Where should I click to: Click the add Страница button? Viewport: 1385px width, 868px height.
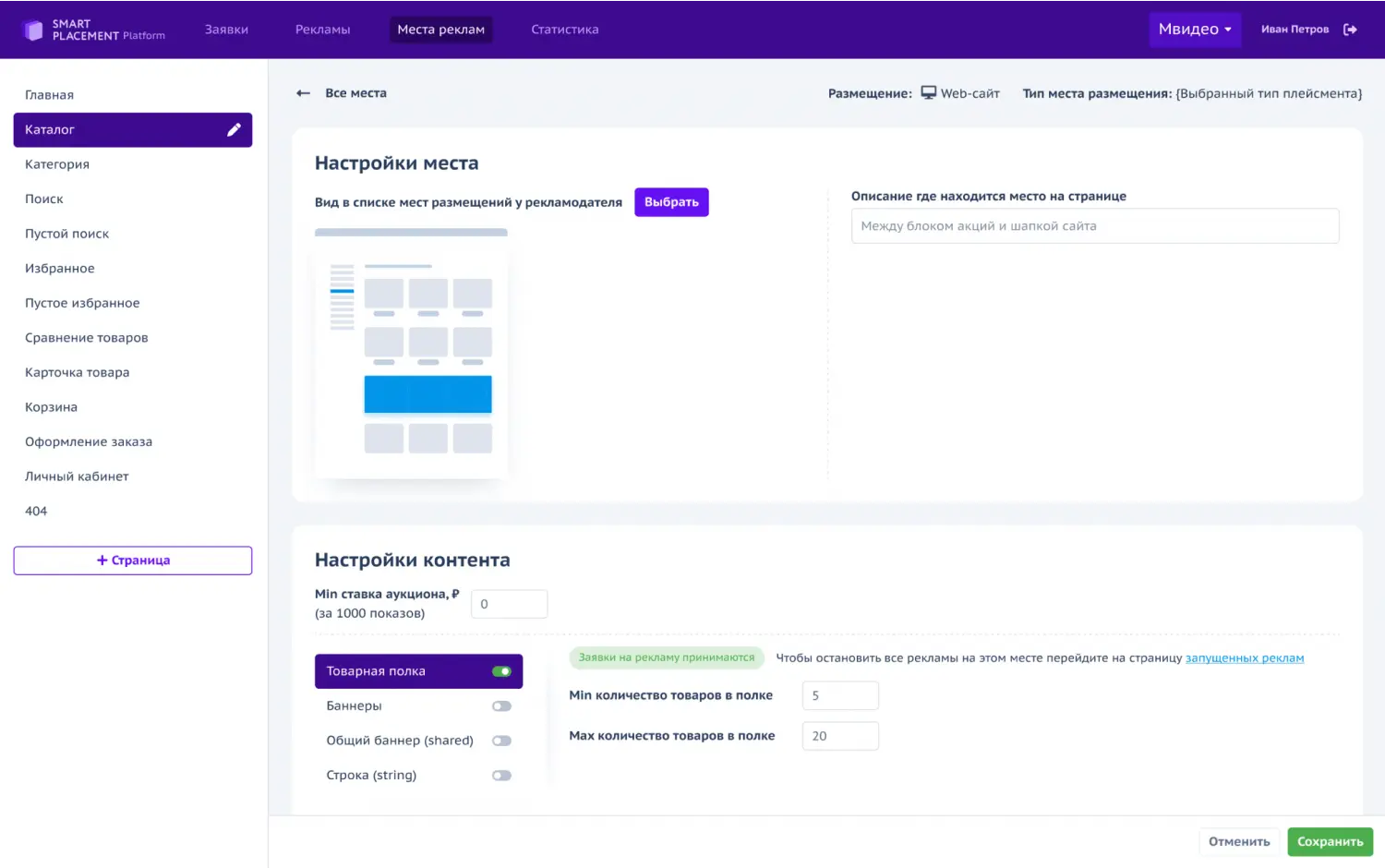click(x=133, y=561)
